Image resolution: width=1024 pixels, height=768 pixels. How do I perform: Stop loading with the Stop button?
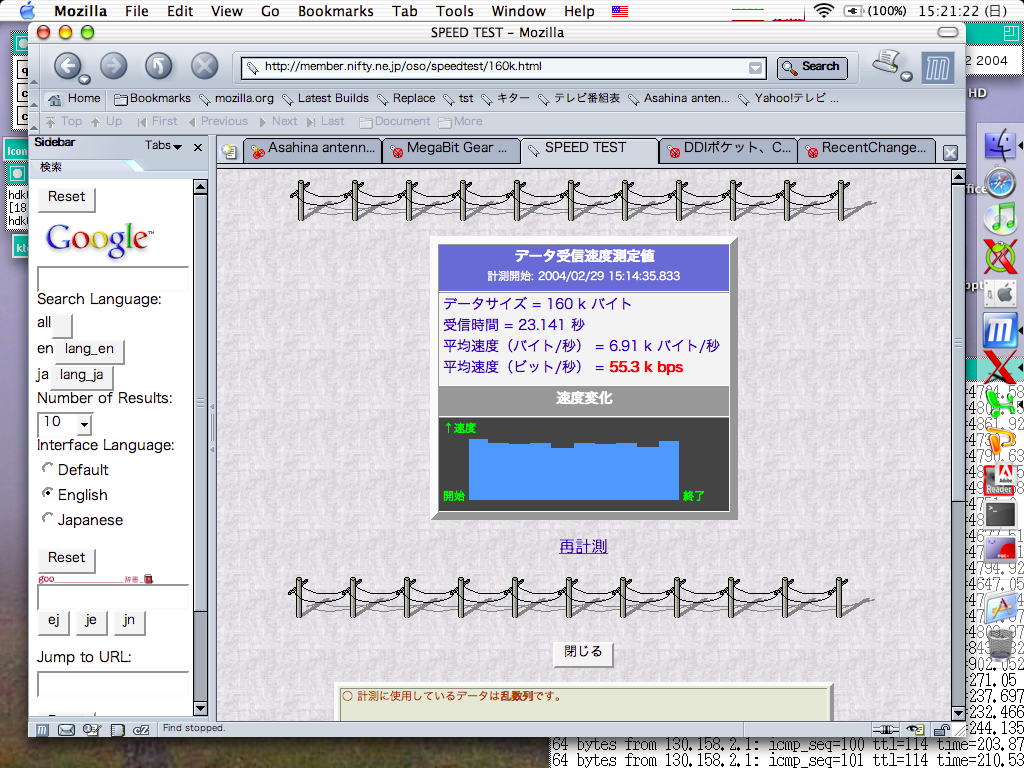click(204, 65)
